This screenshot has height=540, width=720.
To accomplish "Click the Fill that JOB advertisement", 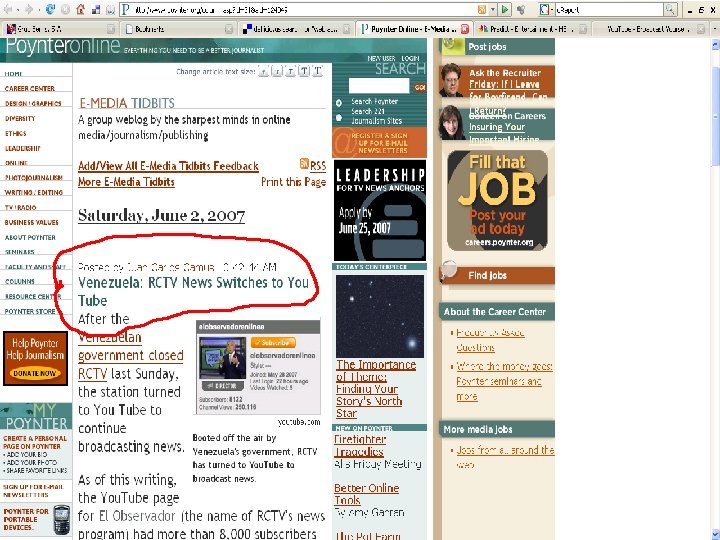I will pyautogui.click(x=497, y=201).
